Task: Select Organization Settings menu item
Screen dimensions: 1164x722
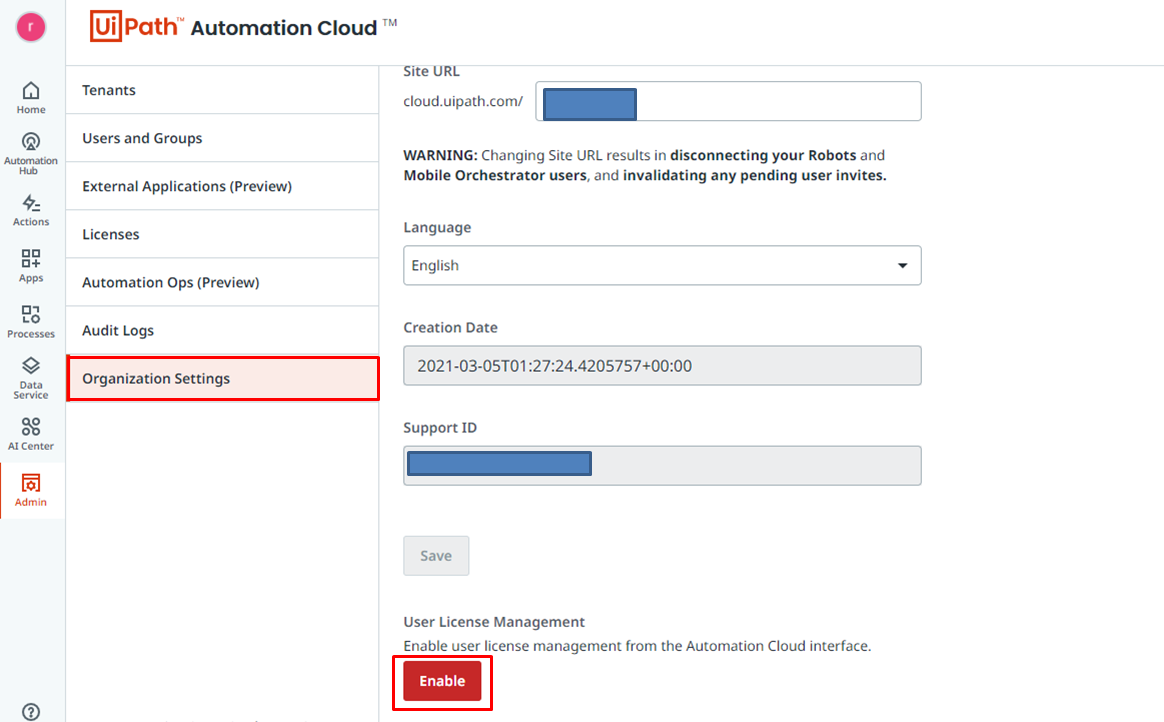Action: point(222,378)
